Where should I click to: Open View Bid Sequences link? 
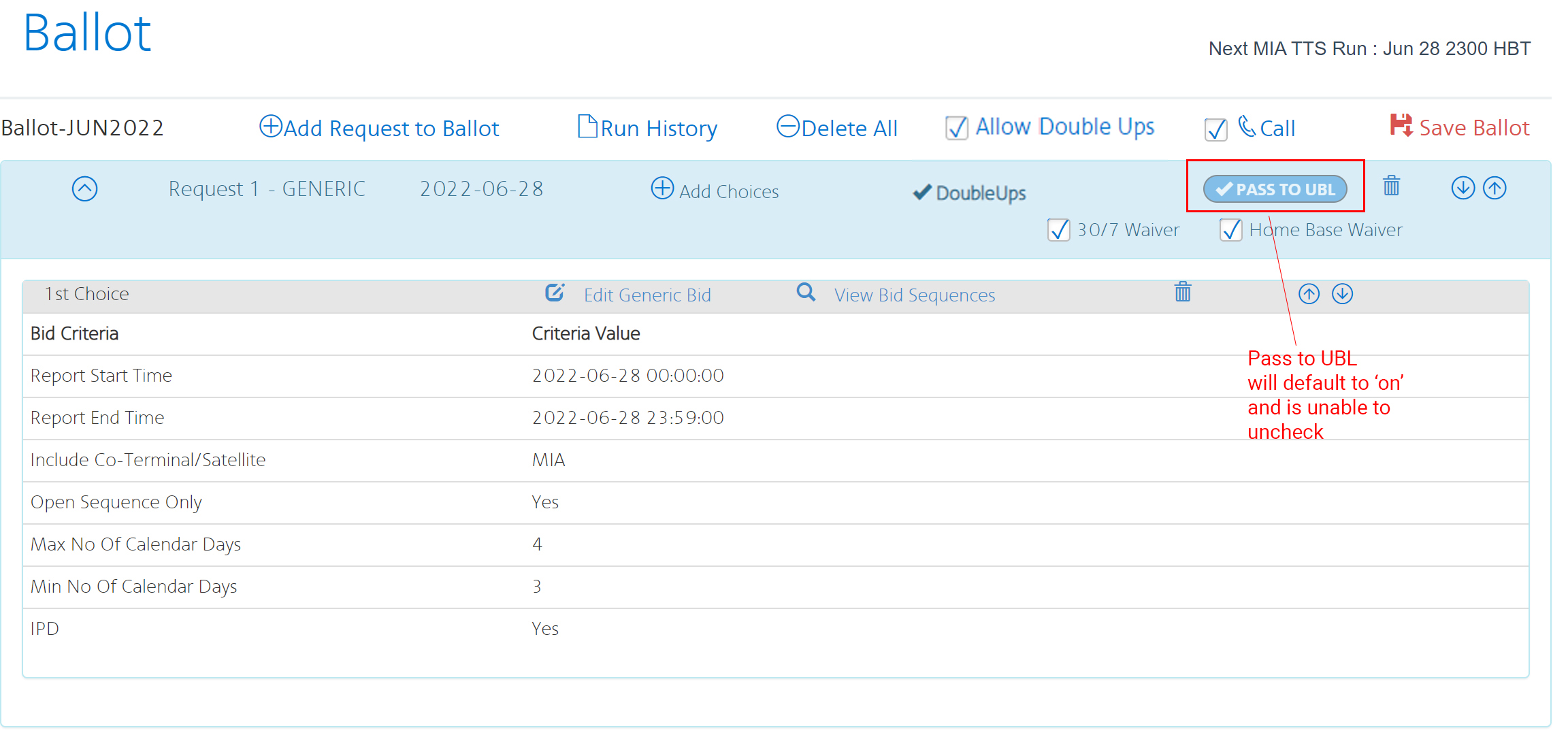pos(915,295)
